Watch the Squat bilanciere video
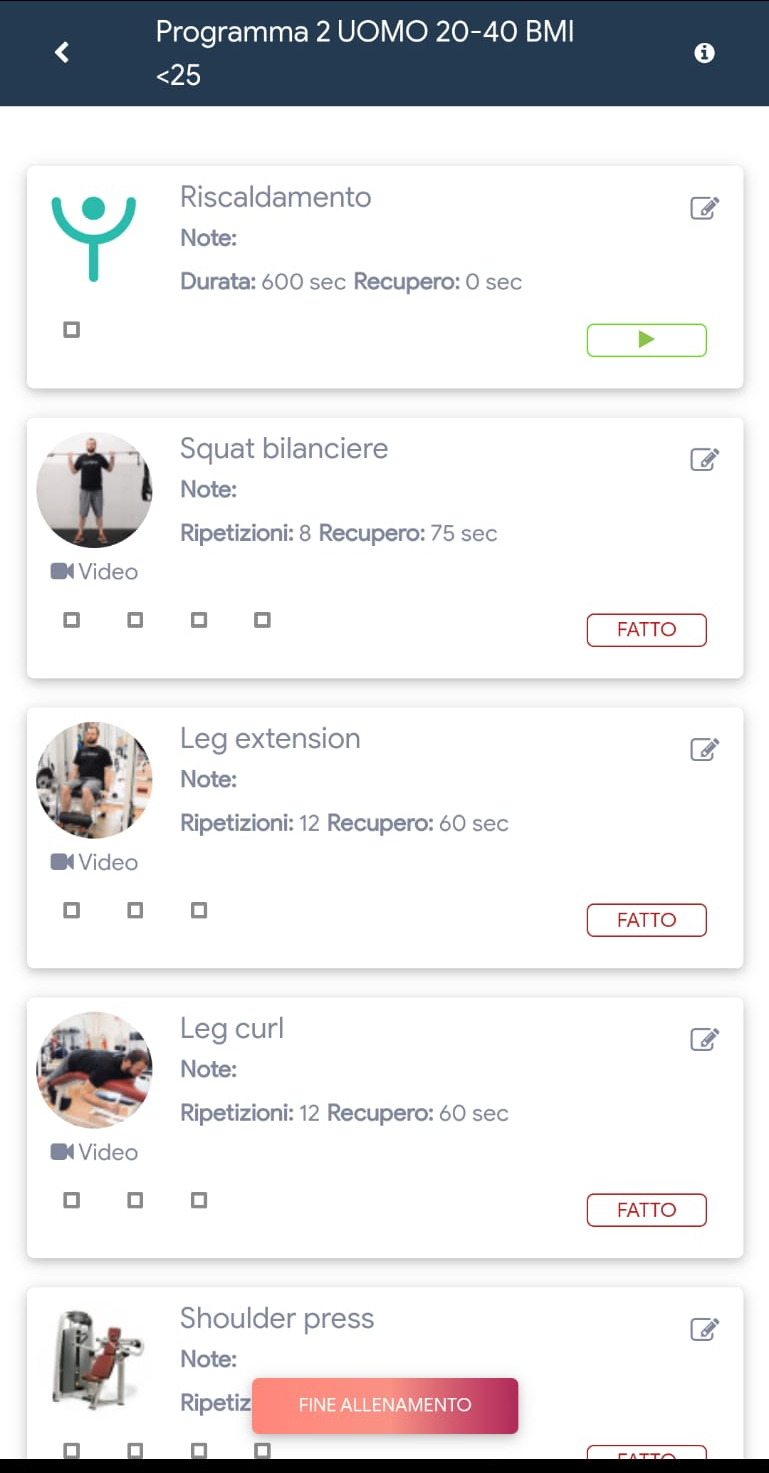The image size is (769, 1473). (95, 572)
